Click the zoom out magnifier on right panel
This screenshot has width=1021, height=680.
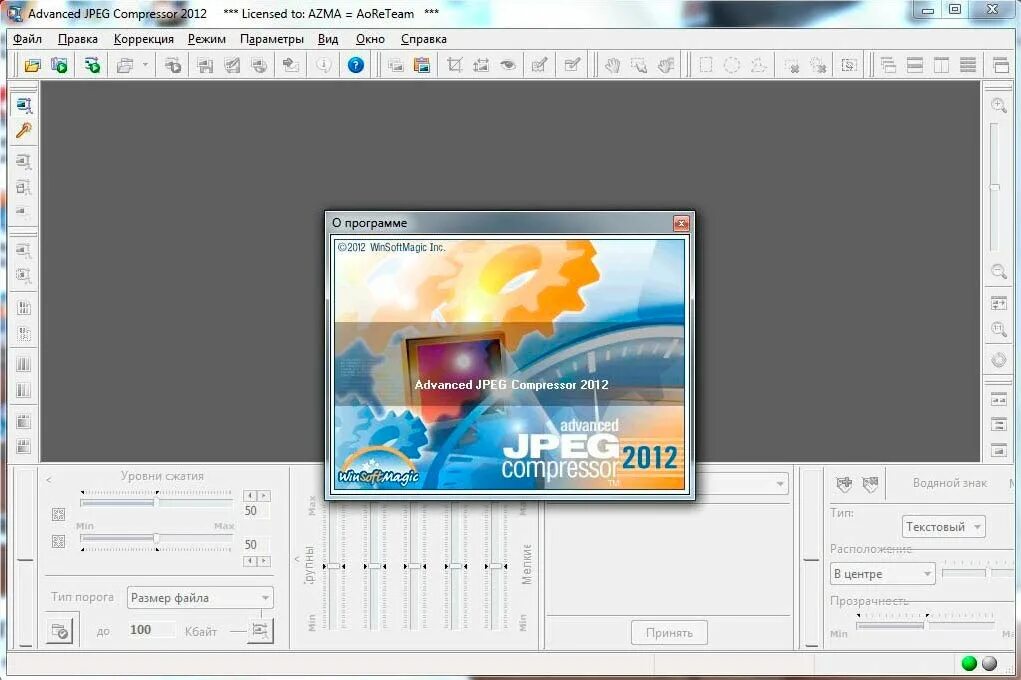(998, 272)
